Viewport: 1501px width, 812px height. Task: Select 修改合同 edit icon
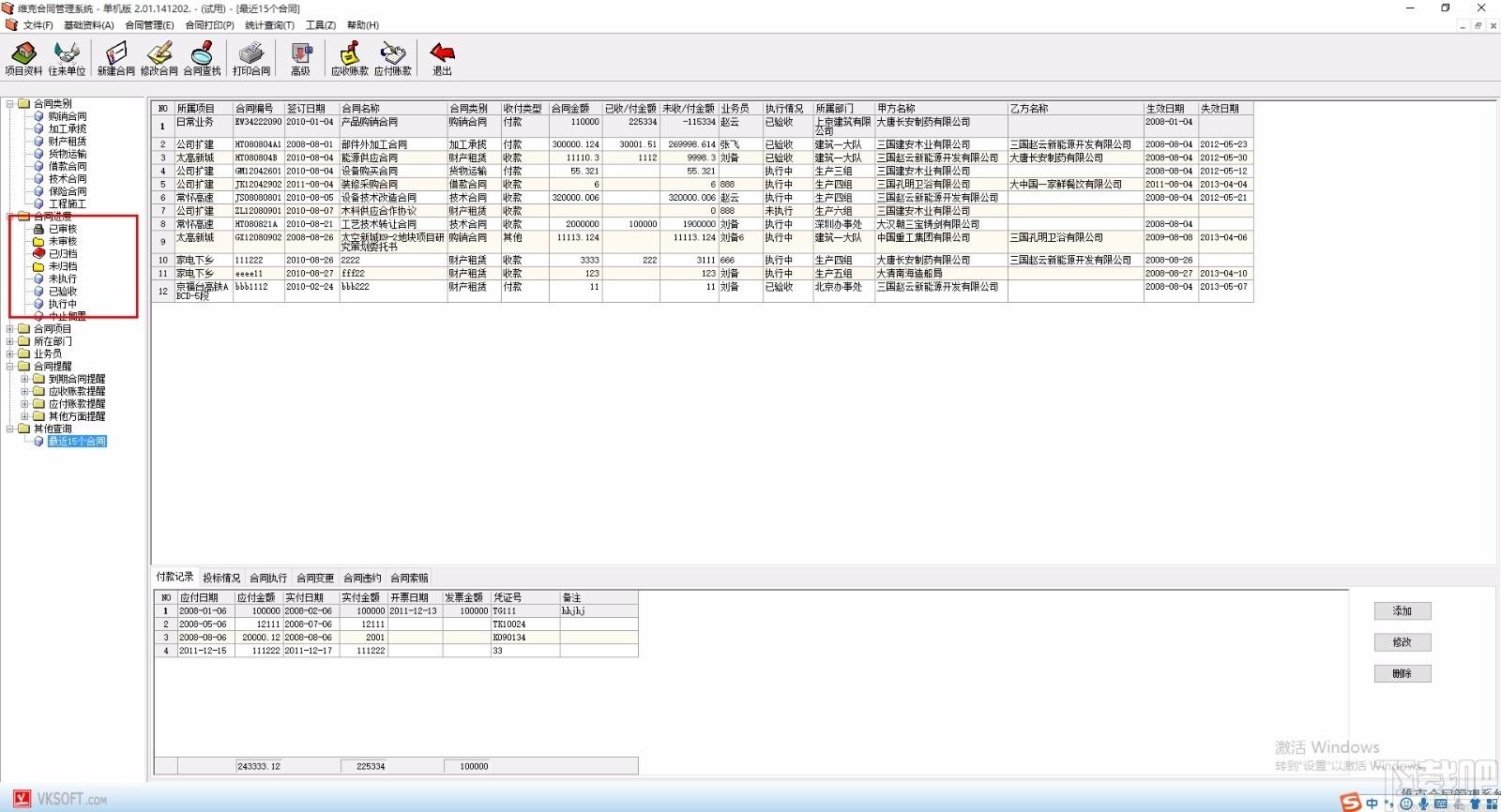[x=159, y=58]
